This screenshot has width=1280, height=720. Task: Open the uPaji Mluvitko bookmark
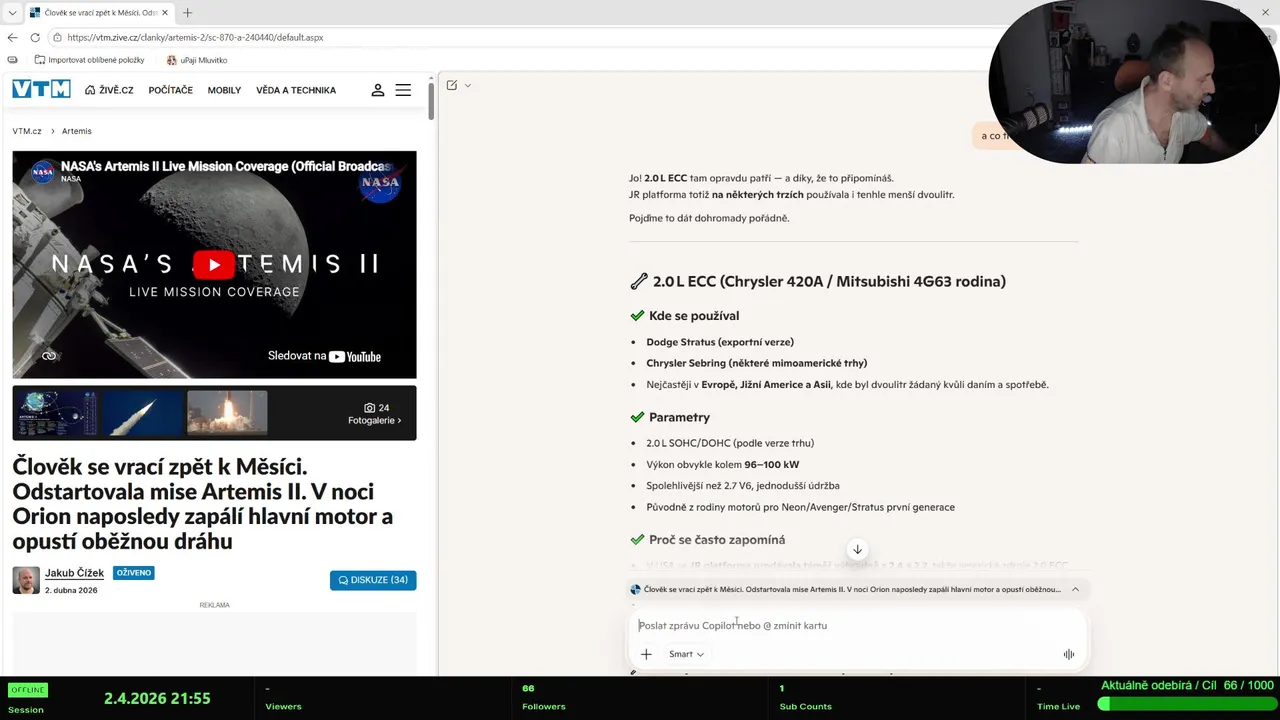click(197, 60)
